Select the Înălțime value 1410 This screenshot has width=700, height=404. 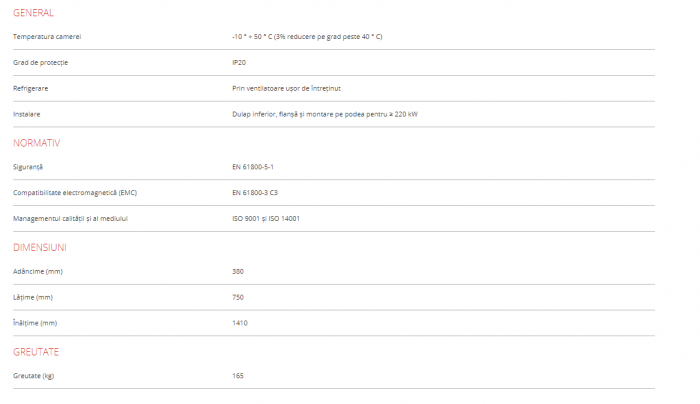(x=240, y=323)
